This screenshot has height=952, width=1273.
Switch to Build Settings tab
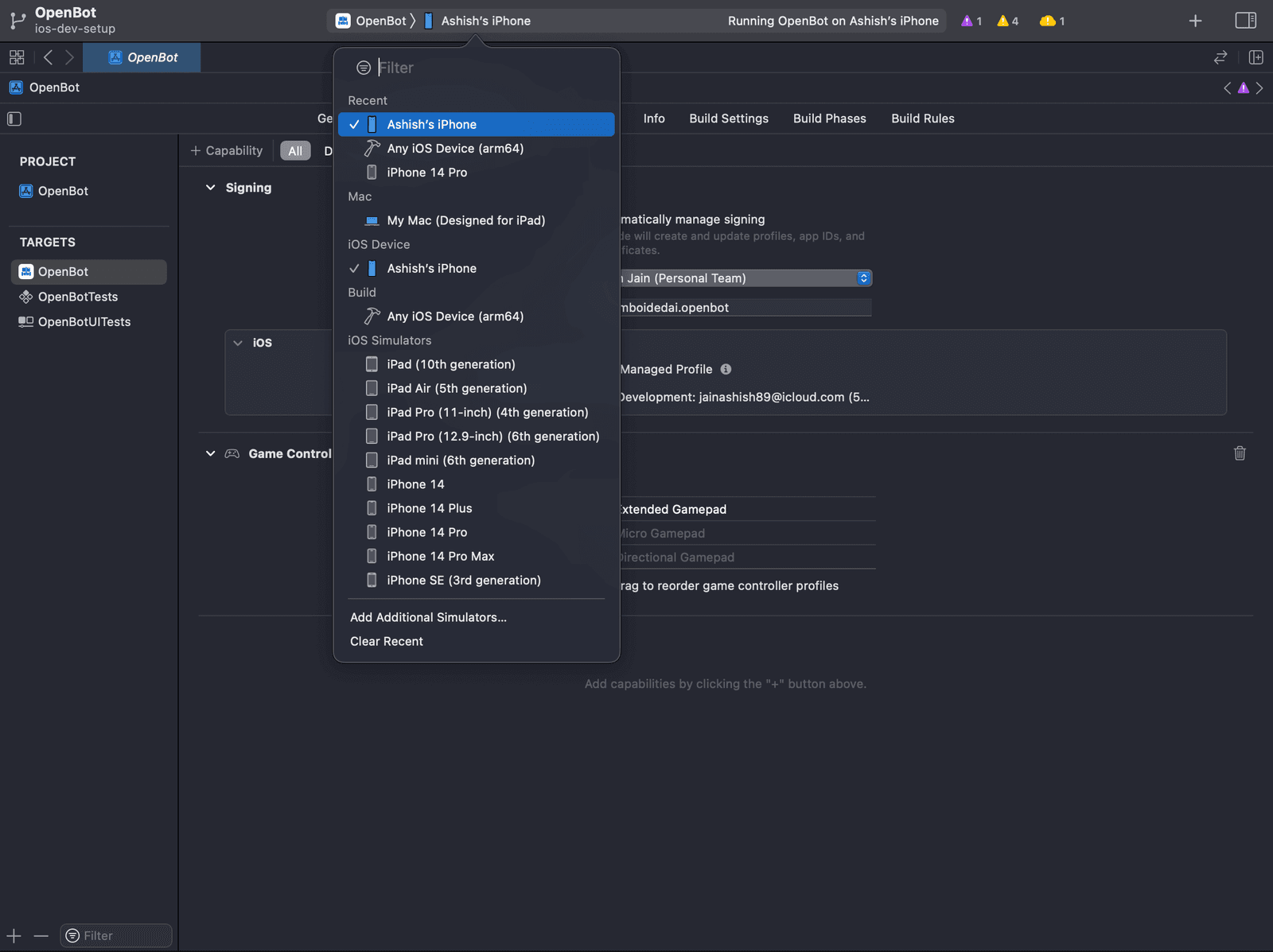[x=729, y=119]
